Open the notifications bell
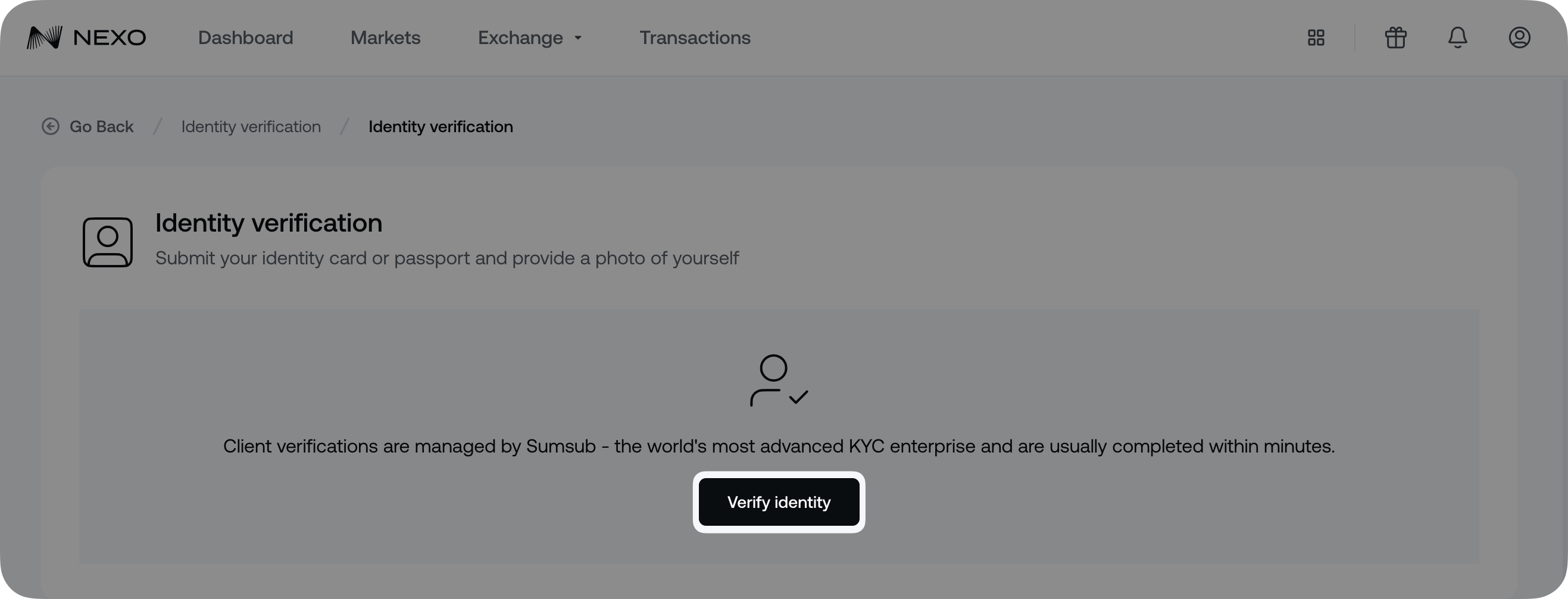This screenshot has height=599, width=1568. pyautogui.click(x=1458, y=37)
